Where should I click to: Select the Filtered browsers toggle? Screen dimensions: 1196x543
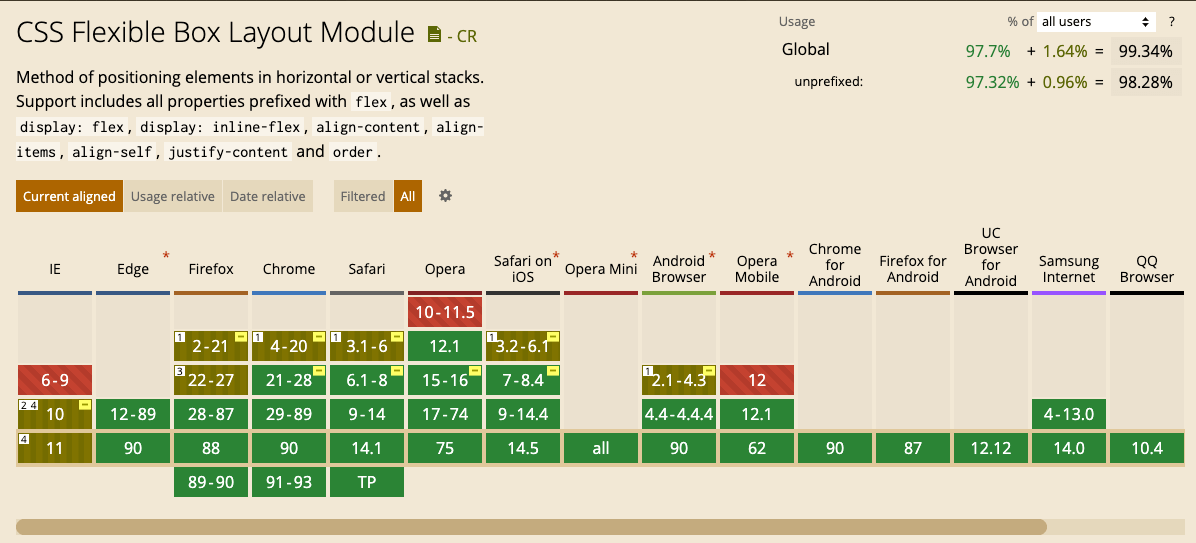tap(362, 197)
